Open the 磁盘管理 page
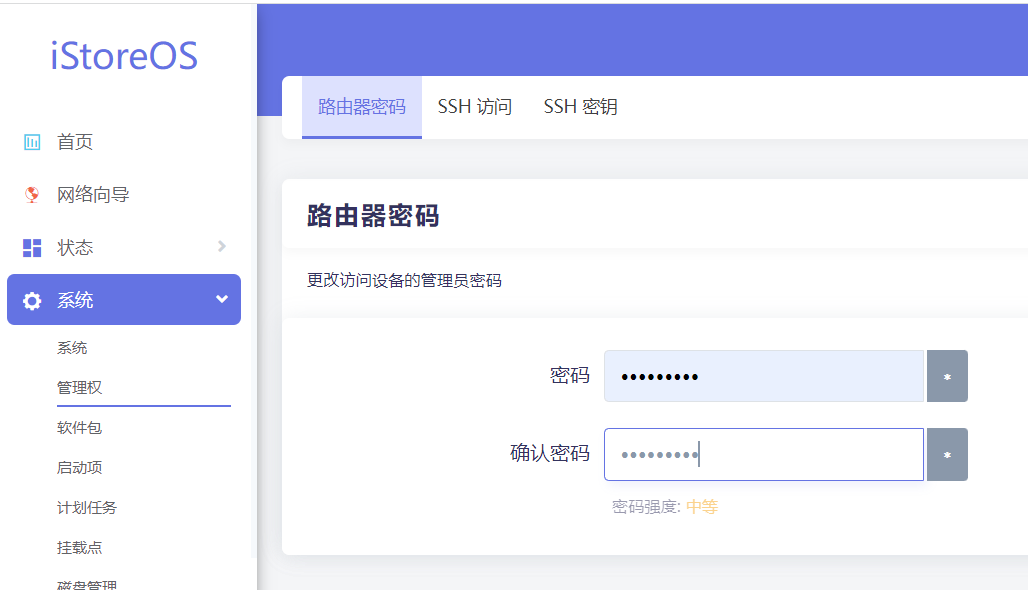 [x=85, y=584]
